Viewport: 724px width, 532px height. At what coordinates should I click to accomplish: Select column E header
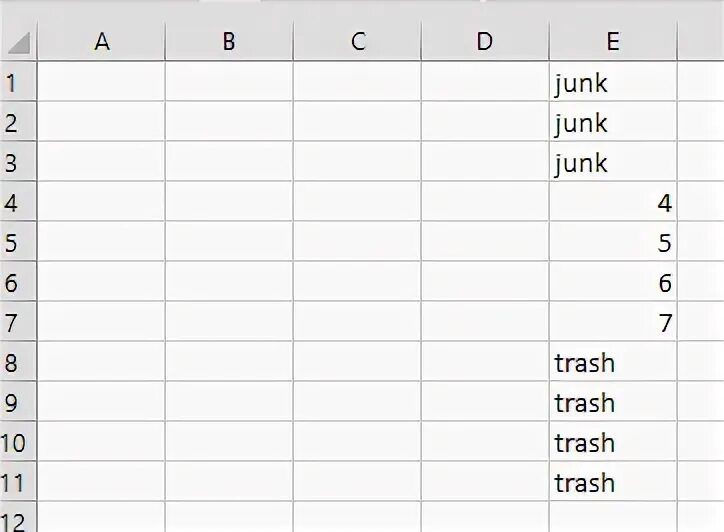coord(612,41)
